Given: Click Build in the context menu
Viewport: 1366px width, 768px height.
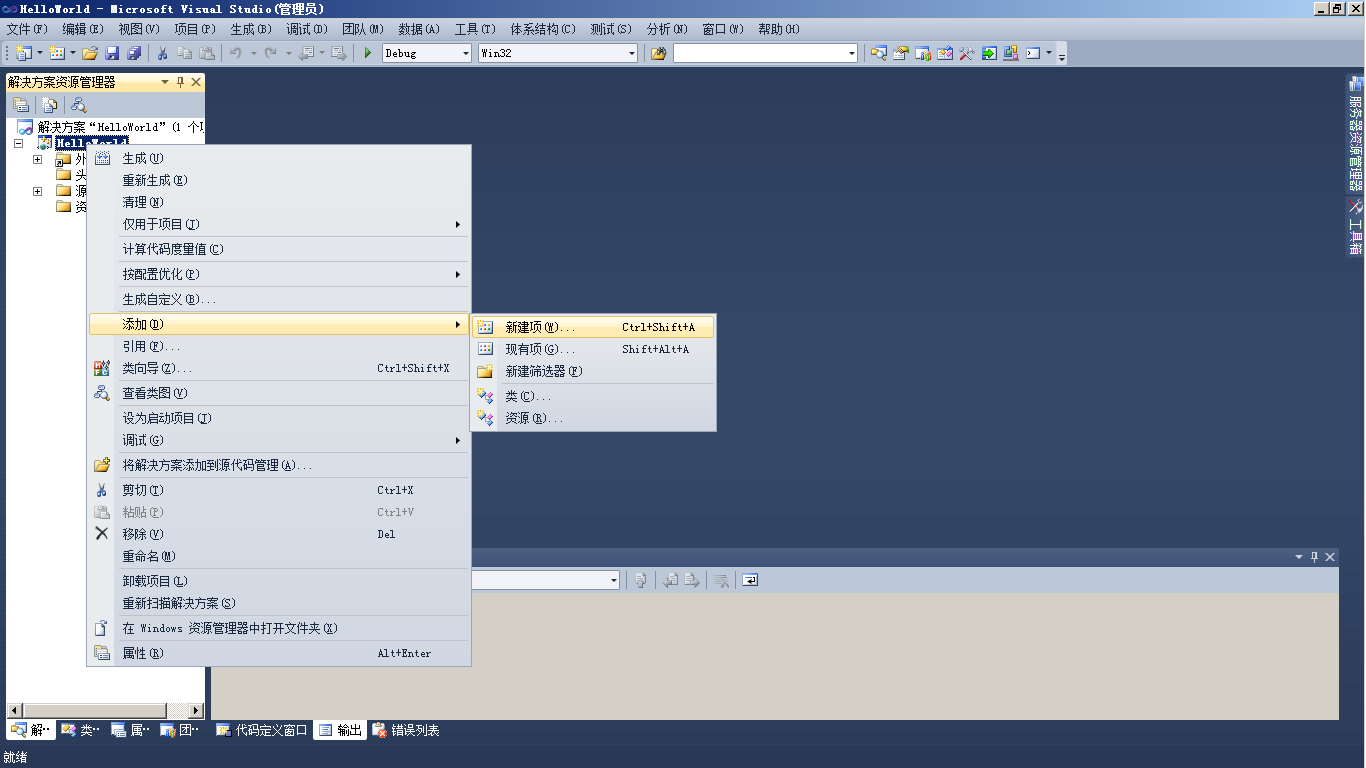Looking at the screenshot, I should tap(279, 158).
